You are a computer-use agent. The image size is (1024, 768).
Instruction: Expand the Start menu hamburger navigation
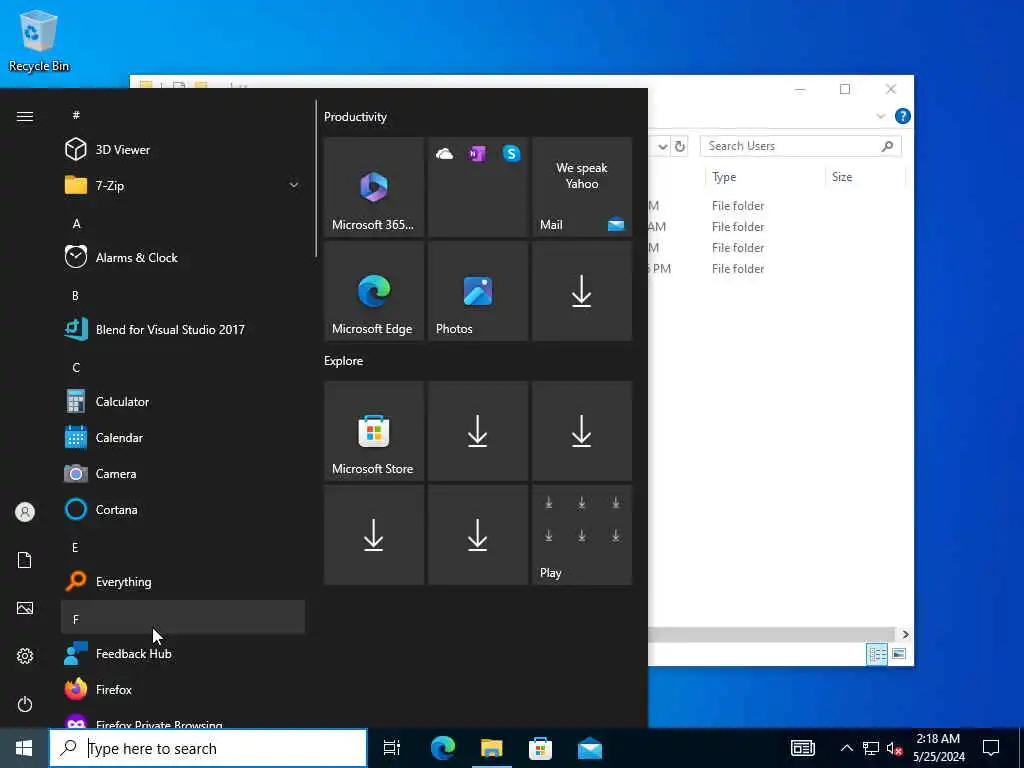click(x=25, y=116)
